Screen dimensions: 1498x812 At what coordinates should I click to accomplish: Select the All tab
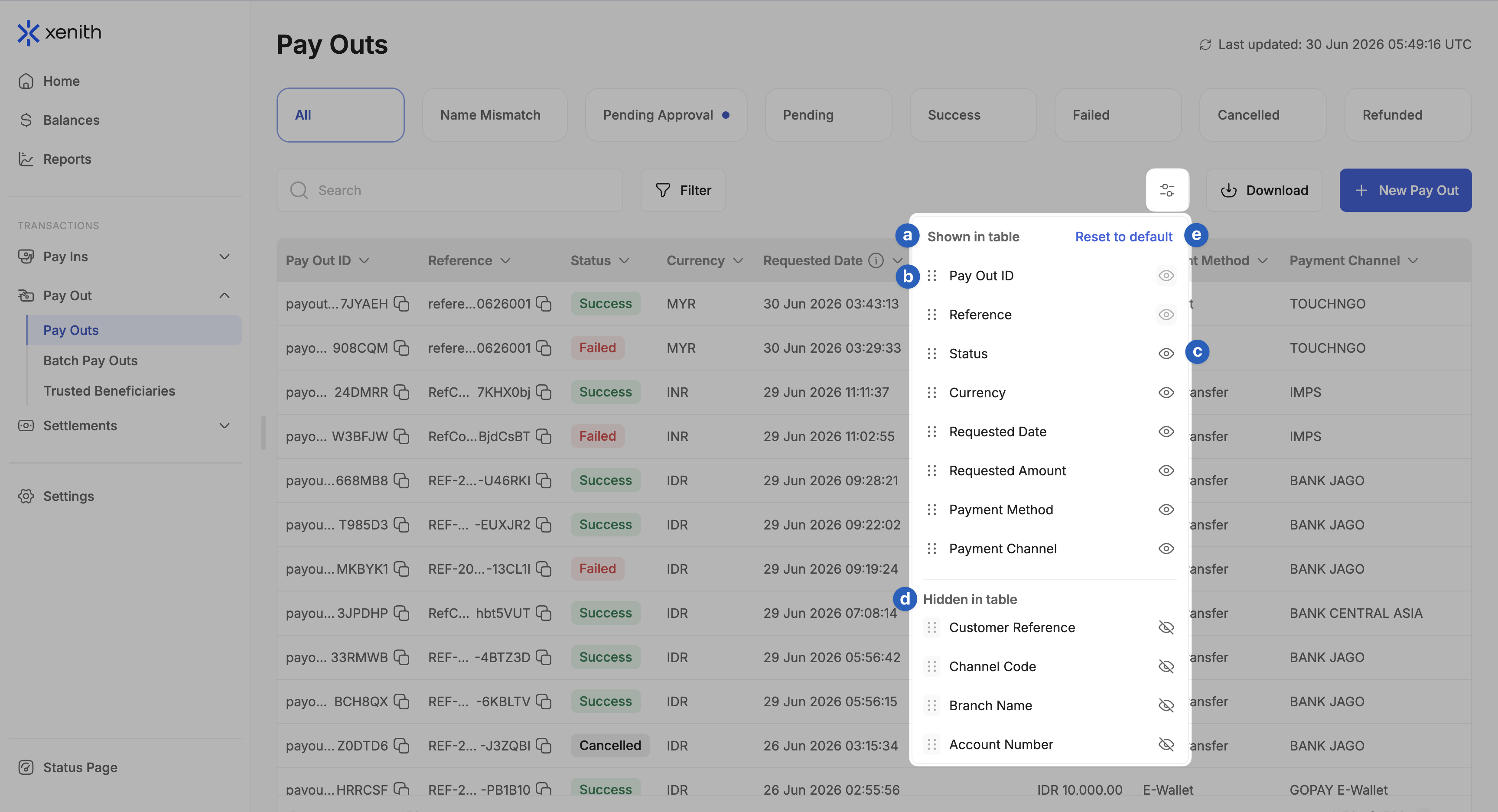[340, 115]
